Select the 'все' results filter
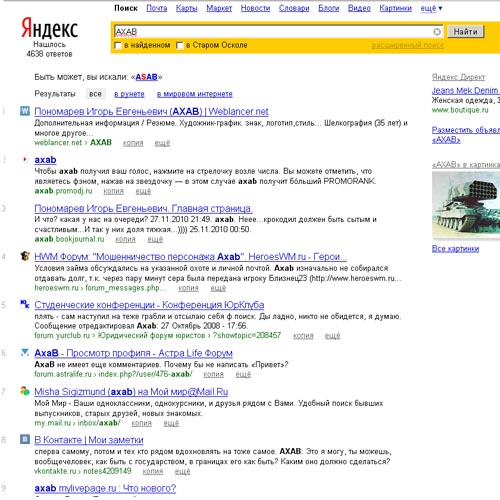Screen dimensions: 500x500 95,94
